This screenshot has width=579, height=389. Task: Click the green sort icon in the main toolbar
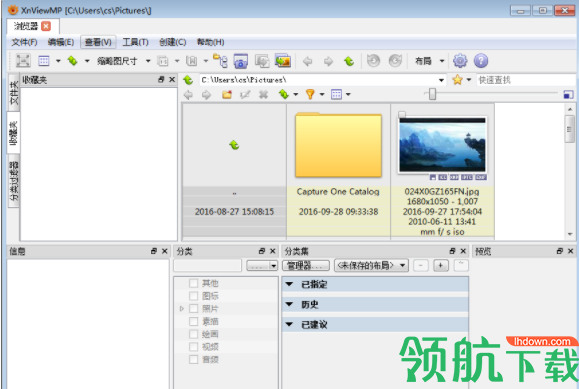click(x=73, y=61)
